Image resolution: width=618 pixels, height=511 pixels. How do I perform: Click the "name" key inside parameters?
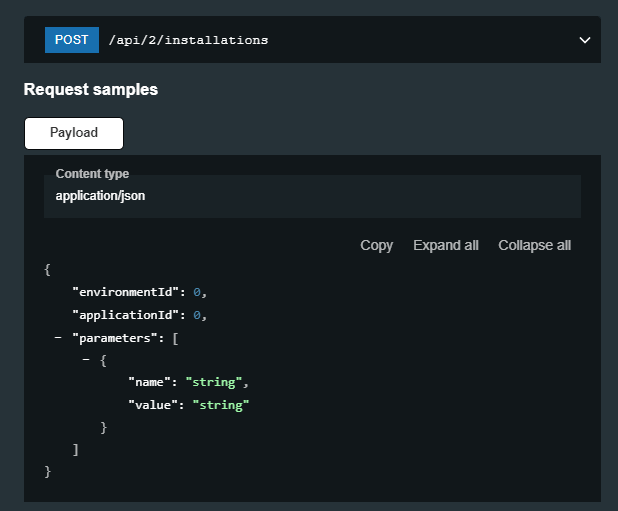[x=152, y=382]
